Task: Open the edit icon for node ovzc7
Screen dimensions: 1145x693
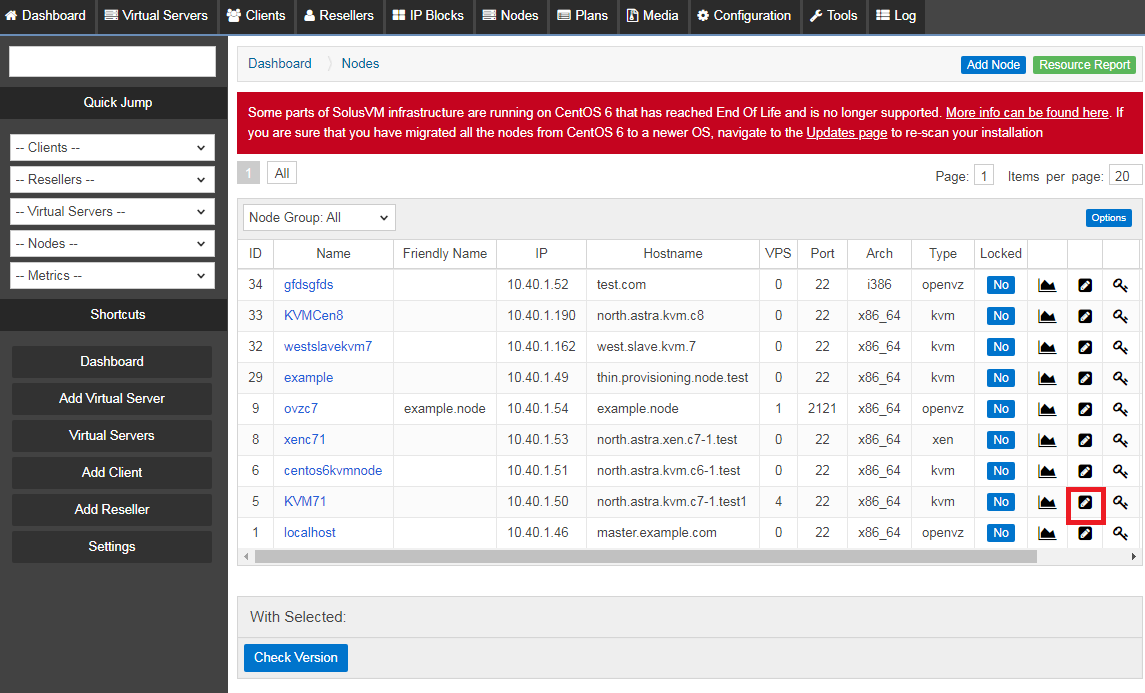Action: (x=1085, y=408)
